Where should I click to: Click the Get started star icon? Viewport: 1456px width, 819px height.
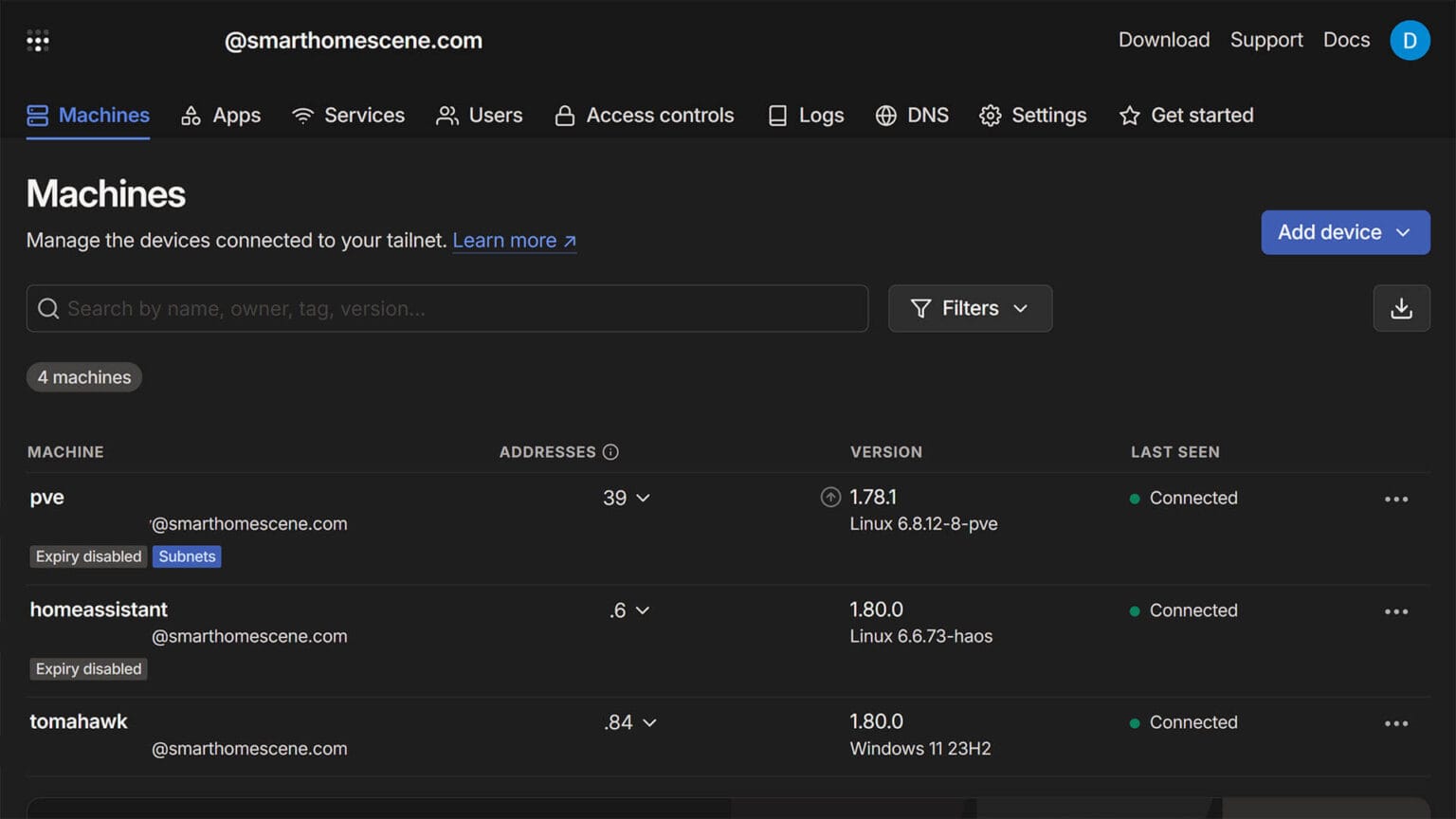click(1130, 115)
